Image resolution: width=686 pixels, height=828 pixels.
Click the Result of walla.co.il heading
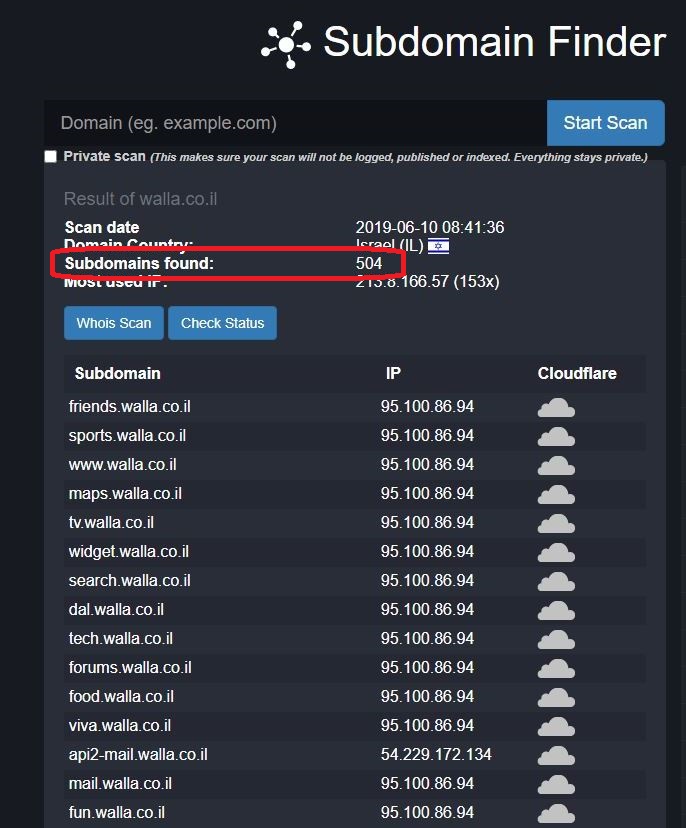click(x=140, y=199)
